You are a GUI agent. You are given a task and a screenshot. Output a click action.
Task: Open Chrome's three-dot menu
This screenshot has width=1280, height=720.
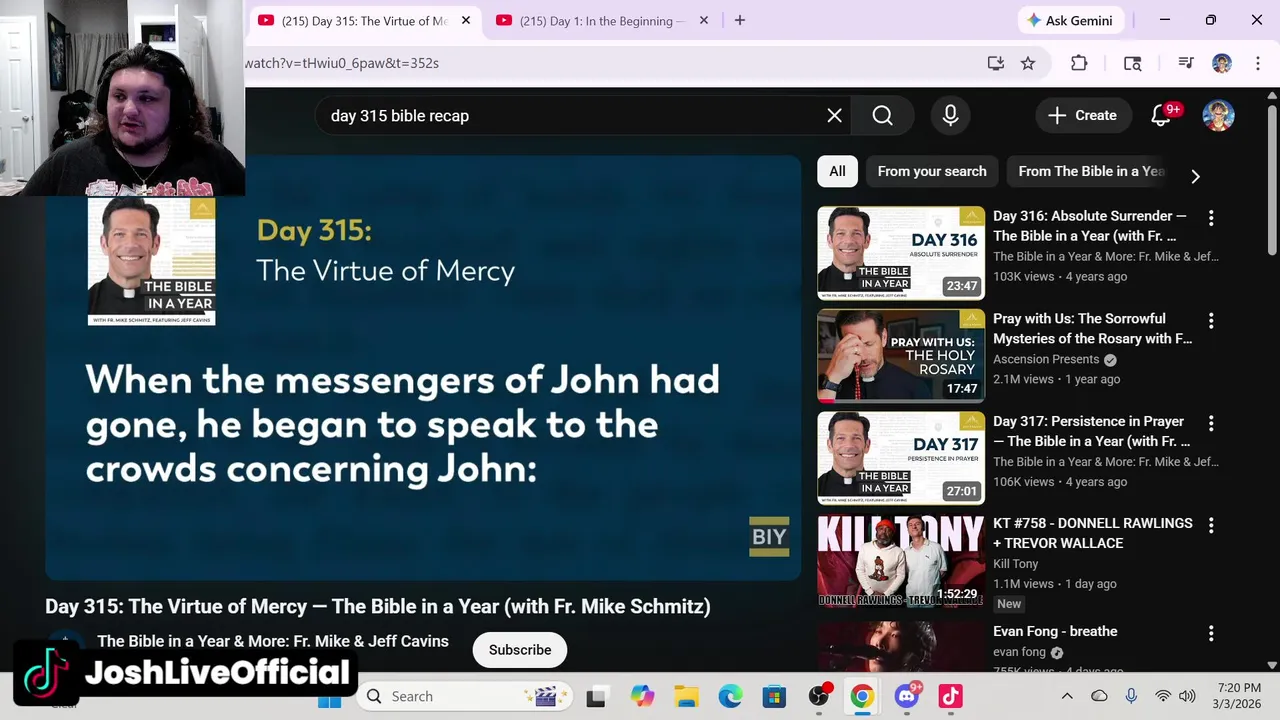click(1257, 63)
